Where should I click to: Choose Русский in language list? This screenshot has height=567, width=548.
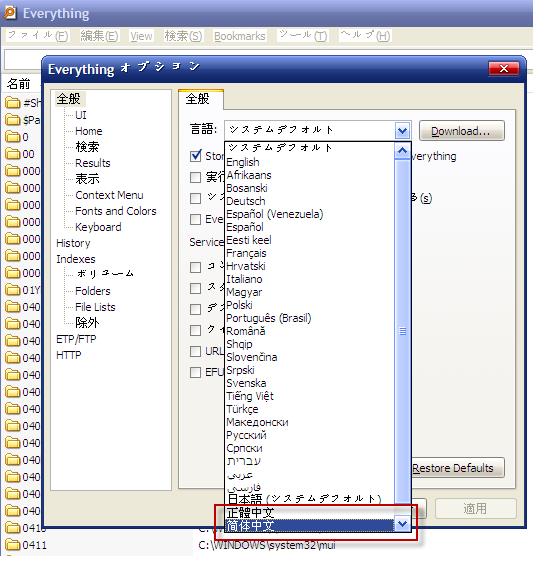coord(246,435)
